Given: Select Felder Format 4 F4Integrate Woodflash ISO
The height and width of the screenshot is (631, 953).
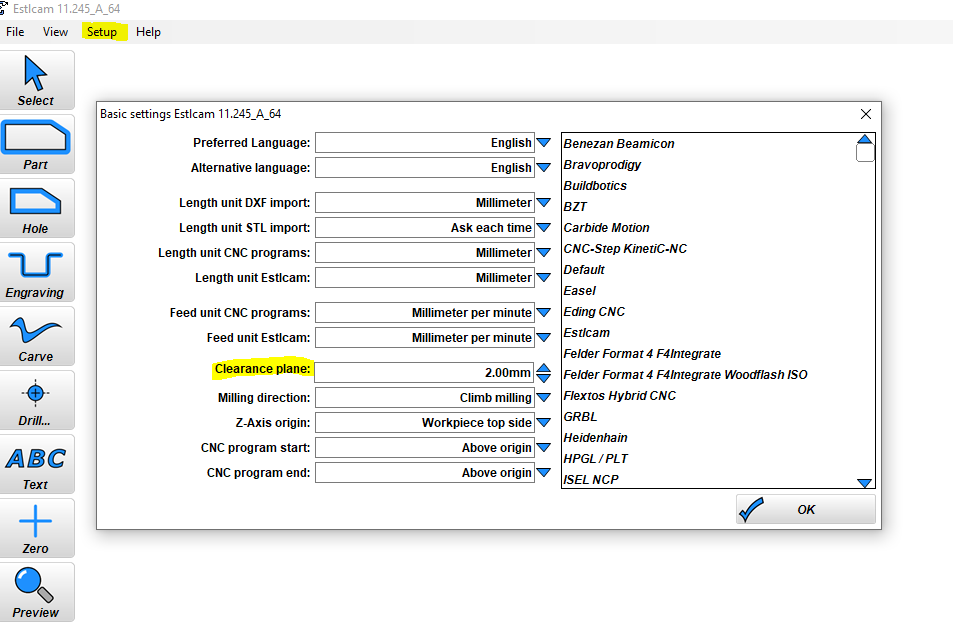Looking at the screenshot, I should [x=686, y=375].
